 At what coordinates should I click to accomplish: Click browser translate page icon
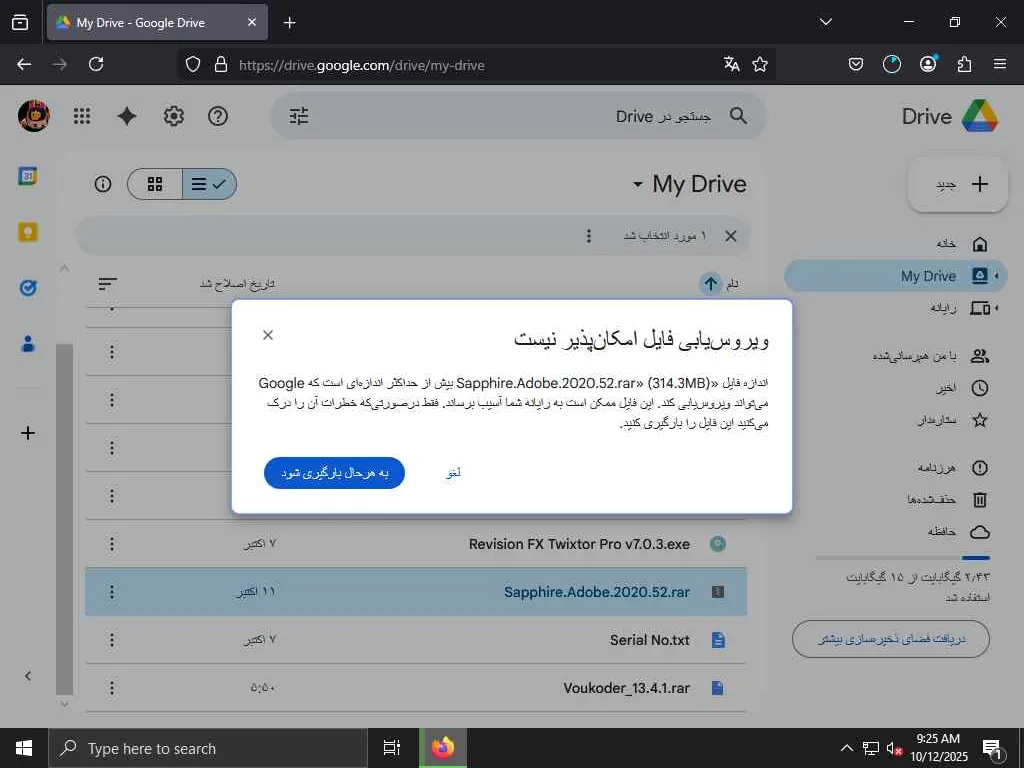pyautogui.click(x=731, y=64)
